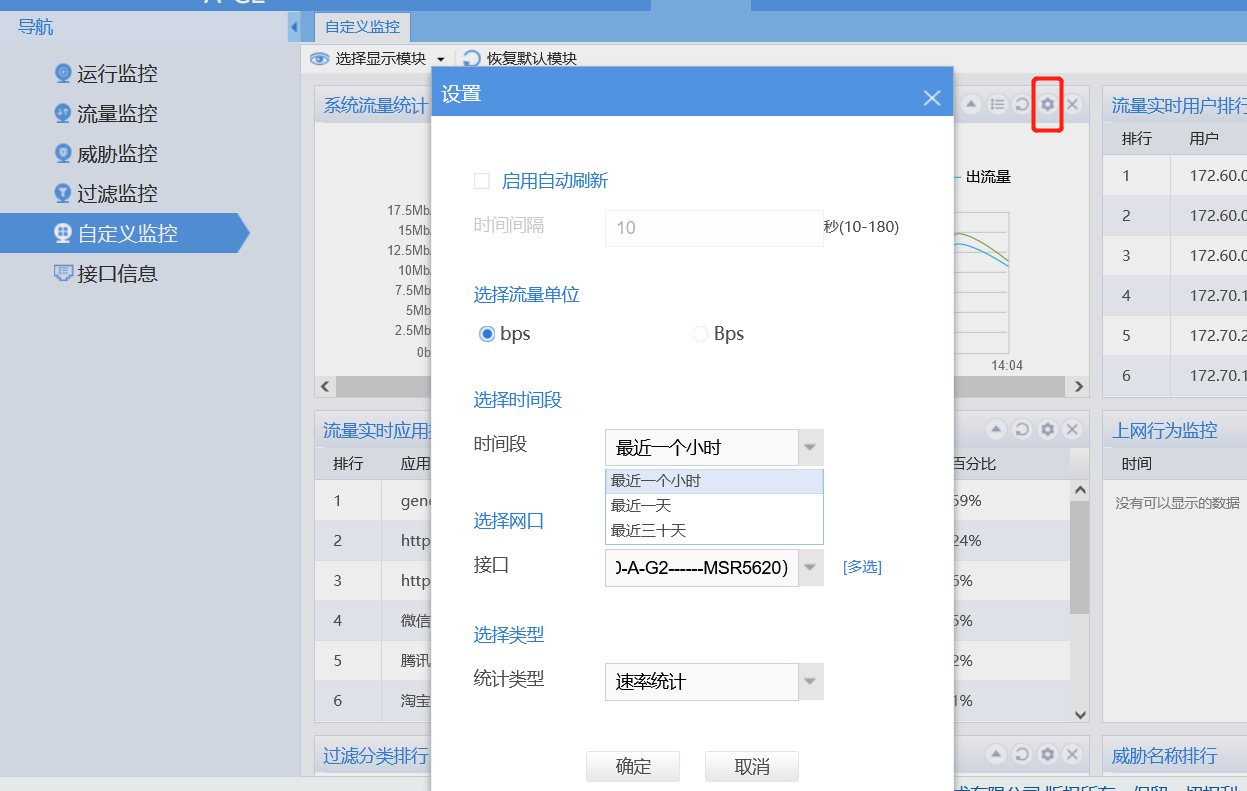Image resolution: width=1247 pixels, height=791 pixels.
Task: Click the eye icon beside 选择显示模块
Action: 319,59
